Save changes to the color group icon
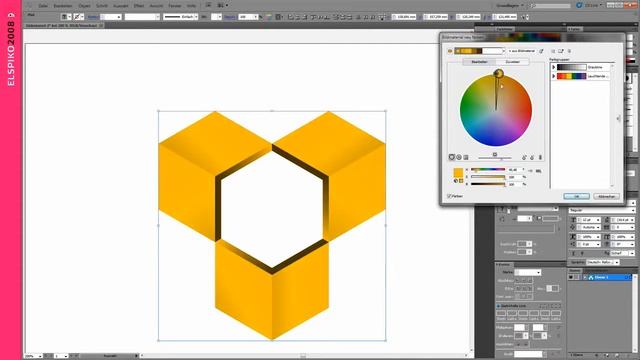This screenshot has height=360, width=640. click(x=553, y=51)
